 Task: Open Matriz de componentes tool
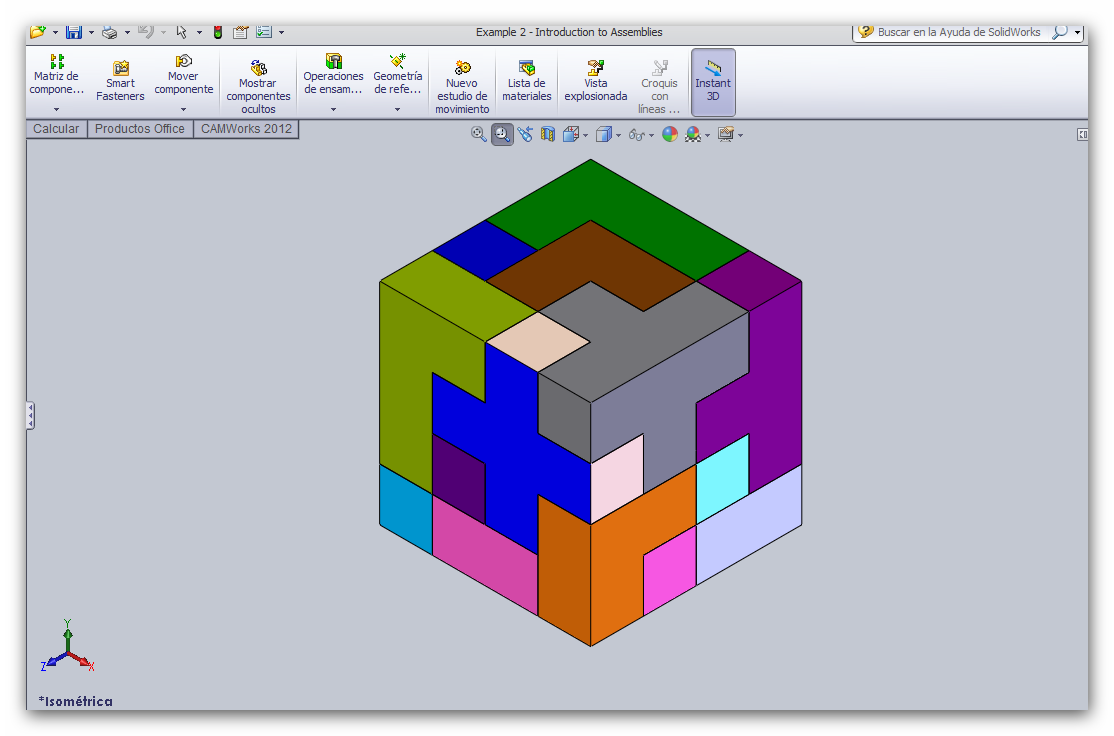(x=56, y=75)
